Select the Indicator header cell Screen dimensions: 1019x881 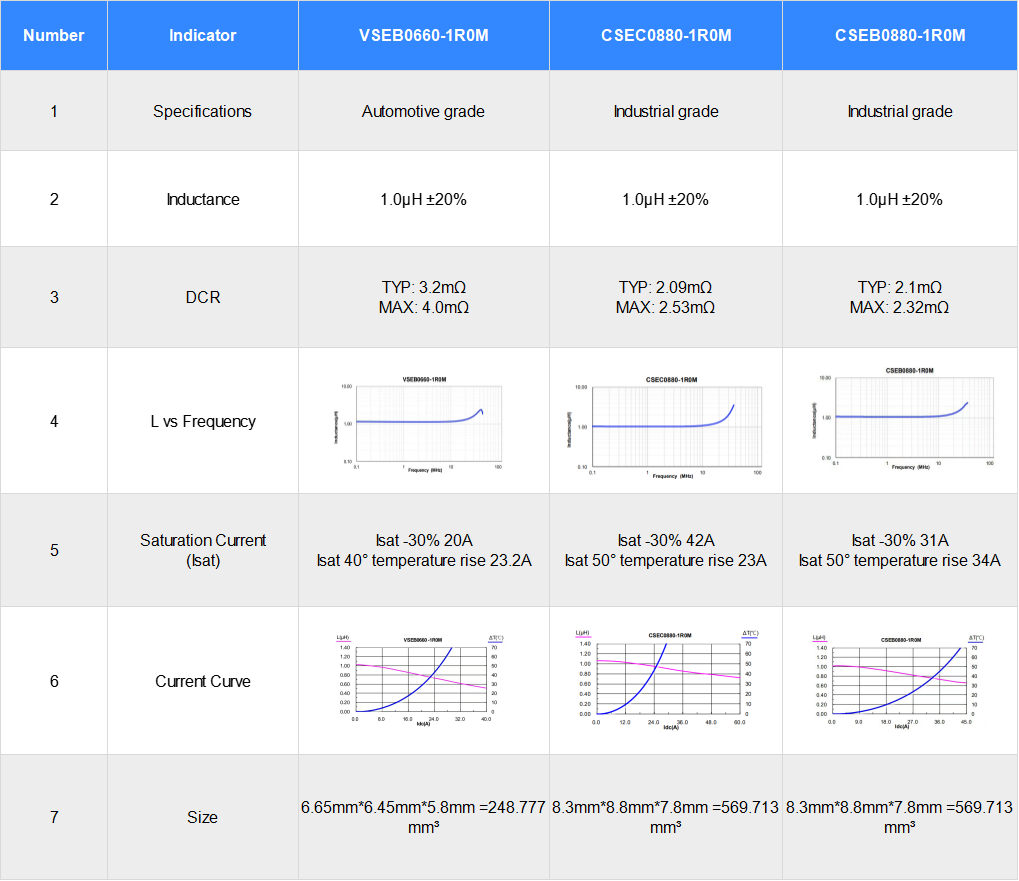pos(202,35)
